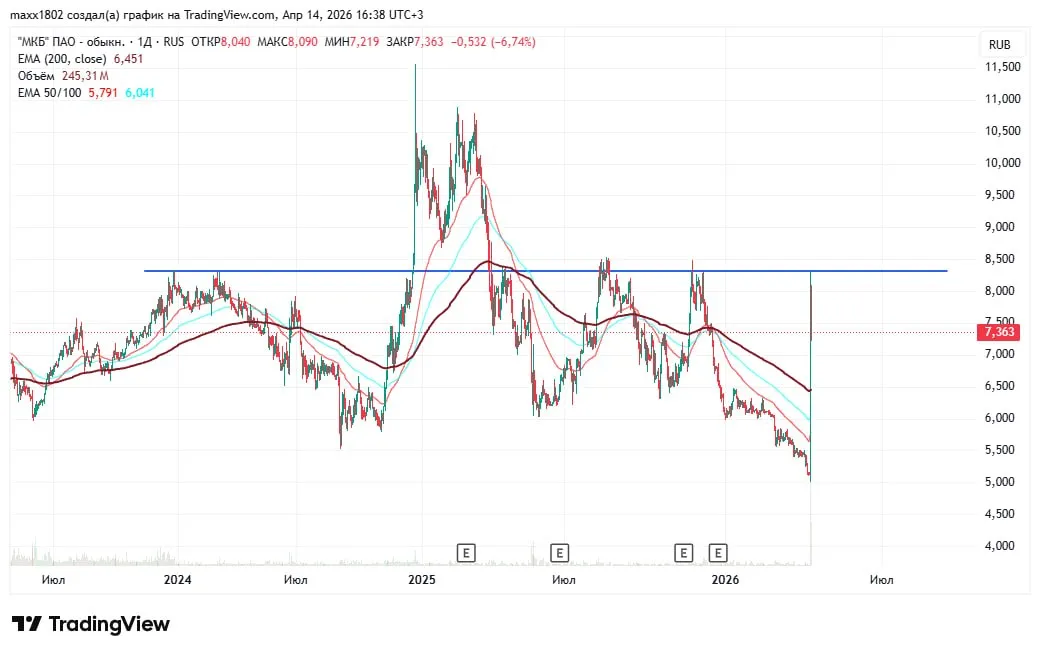
Task: Click the 5,791 EMA 50 value in legend
Action: [x=103, y=92]
